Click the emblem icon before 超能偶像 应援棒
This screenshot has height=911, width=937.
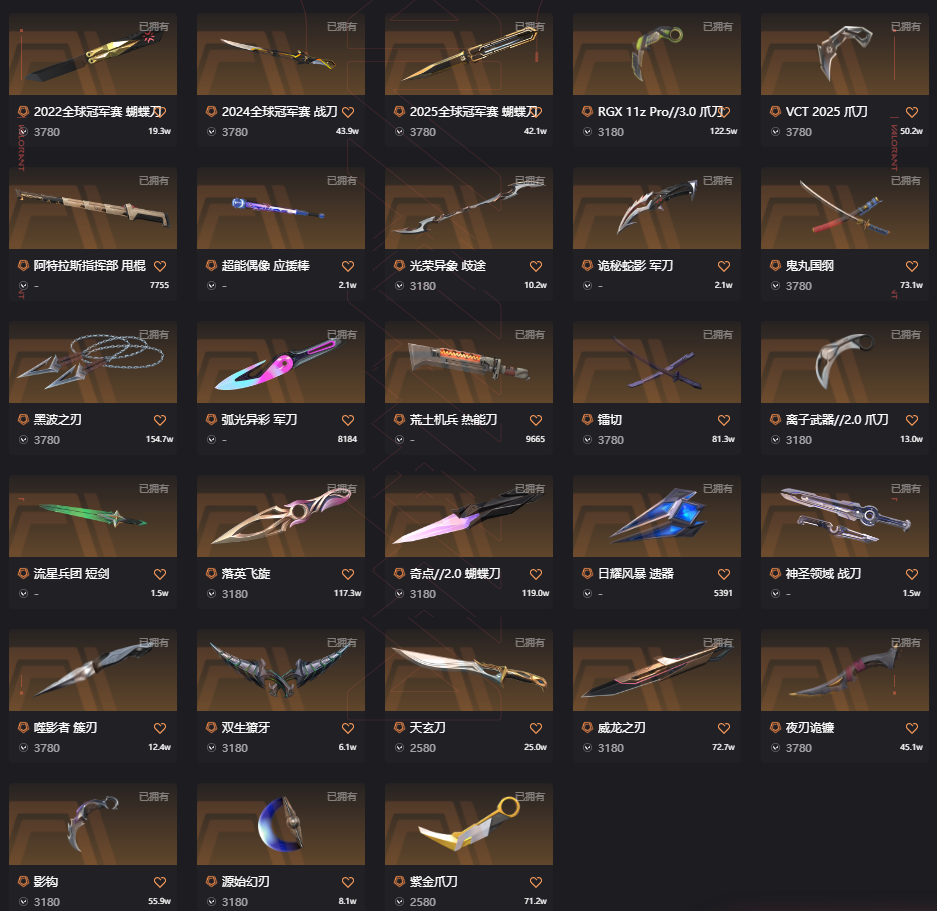click(211, 265)
